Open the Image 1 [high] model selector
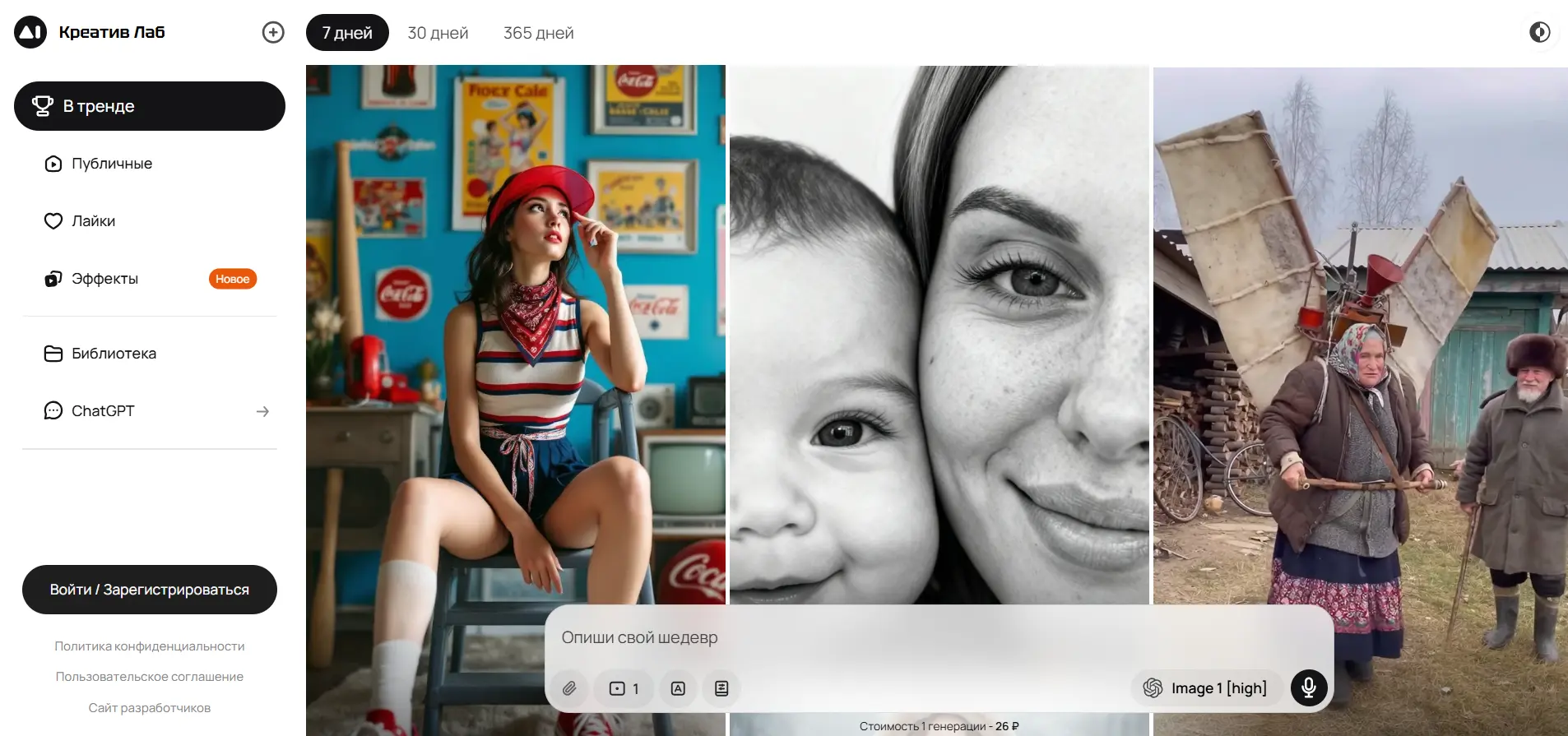The width and height of the screenshot is (1568, 736). [1206, 688]
